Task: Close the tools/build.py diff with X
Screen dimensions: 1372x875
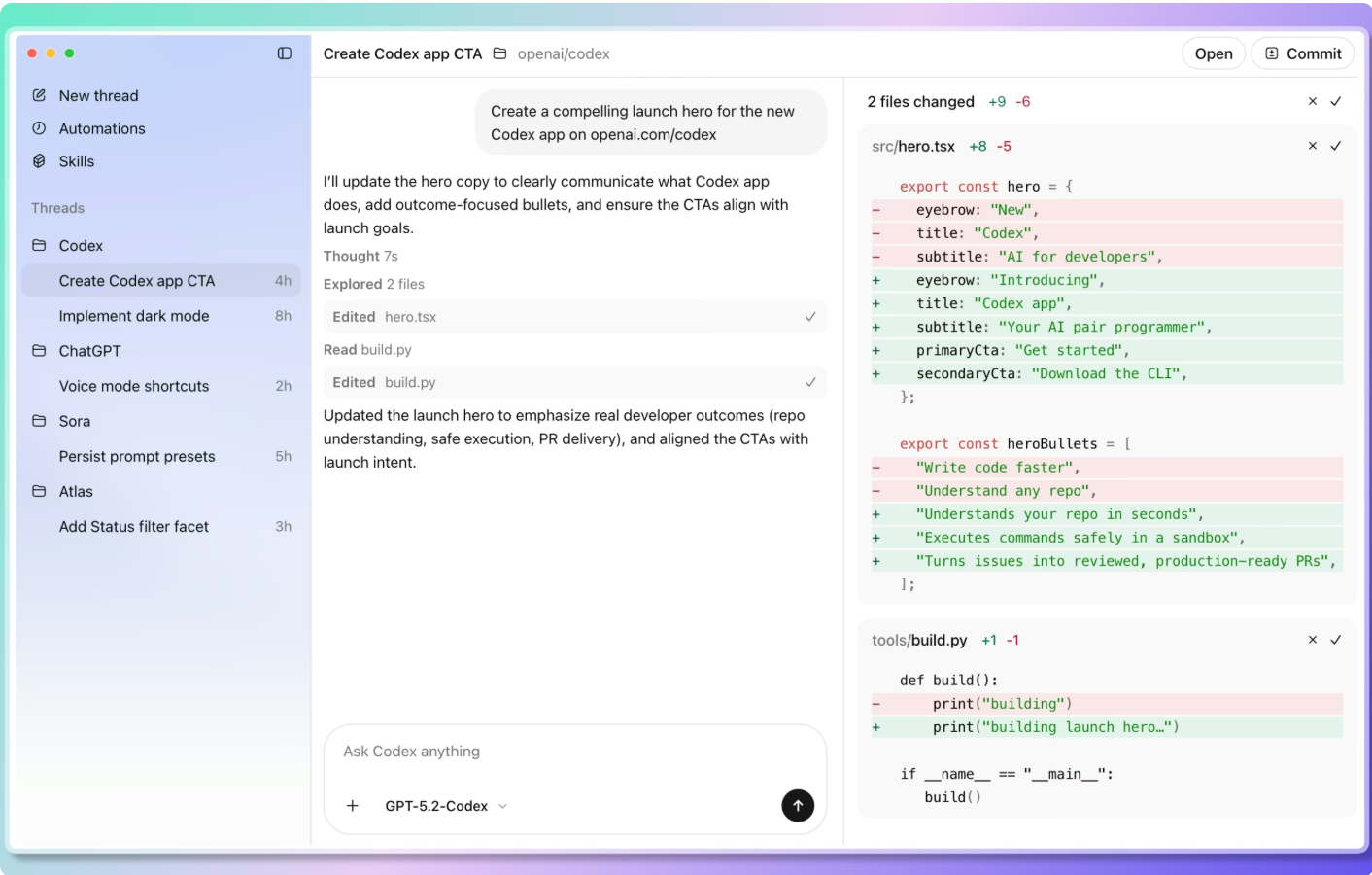Action: point(1313,640)
